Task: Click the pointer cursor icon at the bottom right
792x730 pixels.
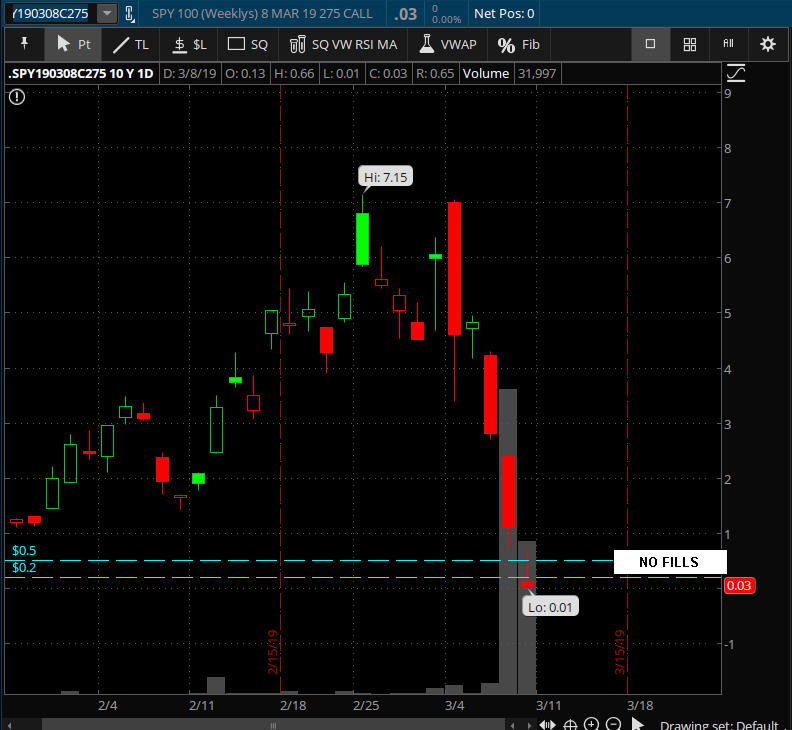Action: 637,724
